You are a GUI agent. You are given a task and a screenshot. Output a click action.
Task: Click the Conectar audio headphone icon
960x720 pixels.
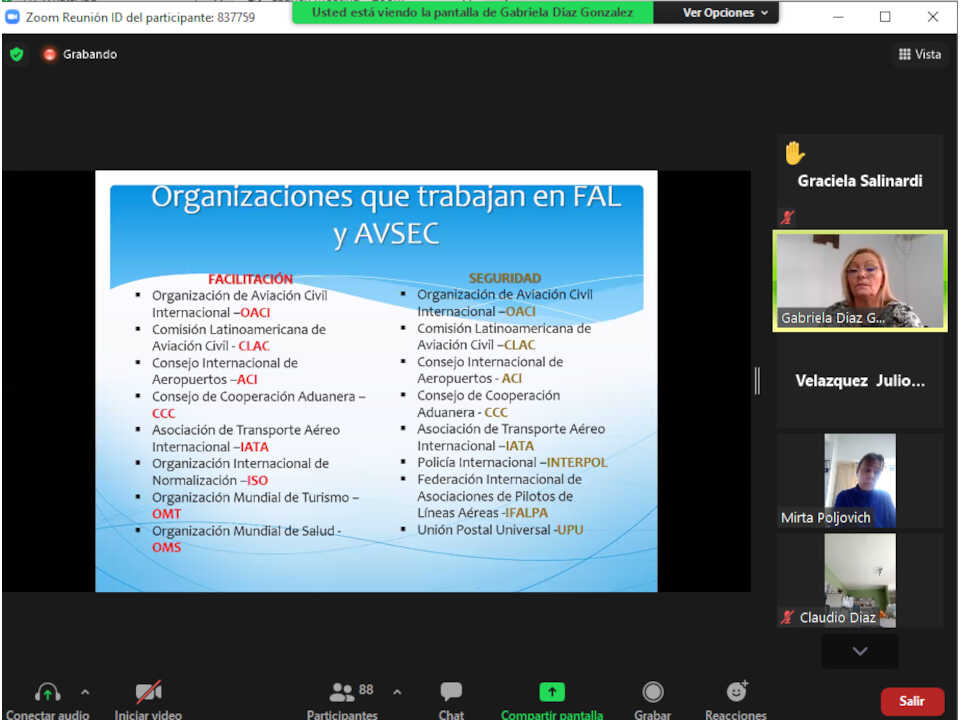[x=48, y=692]
